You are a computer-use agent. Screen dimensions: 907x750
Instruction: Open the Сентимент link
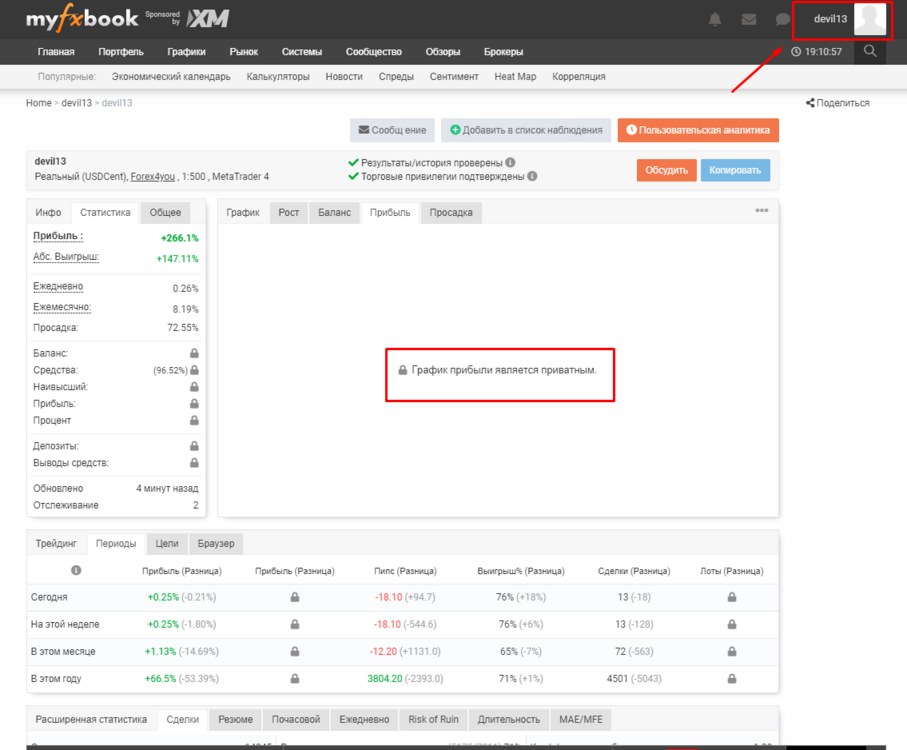coord(454,76)
